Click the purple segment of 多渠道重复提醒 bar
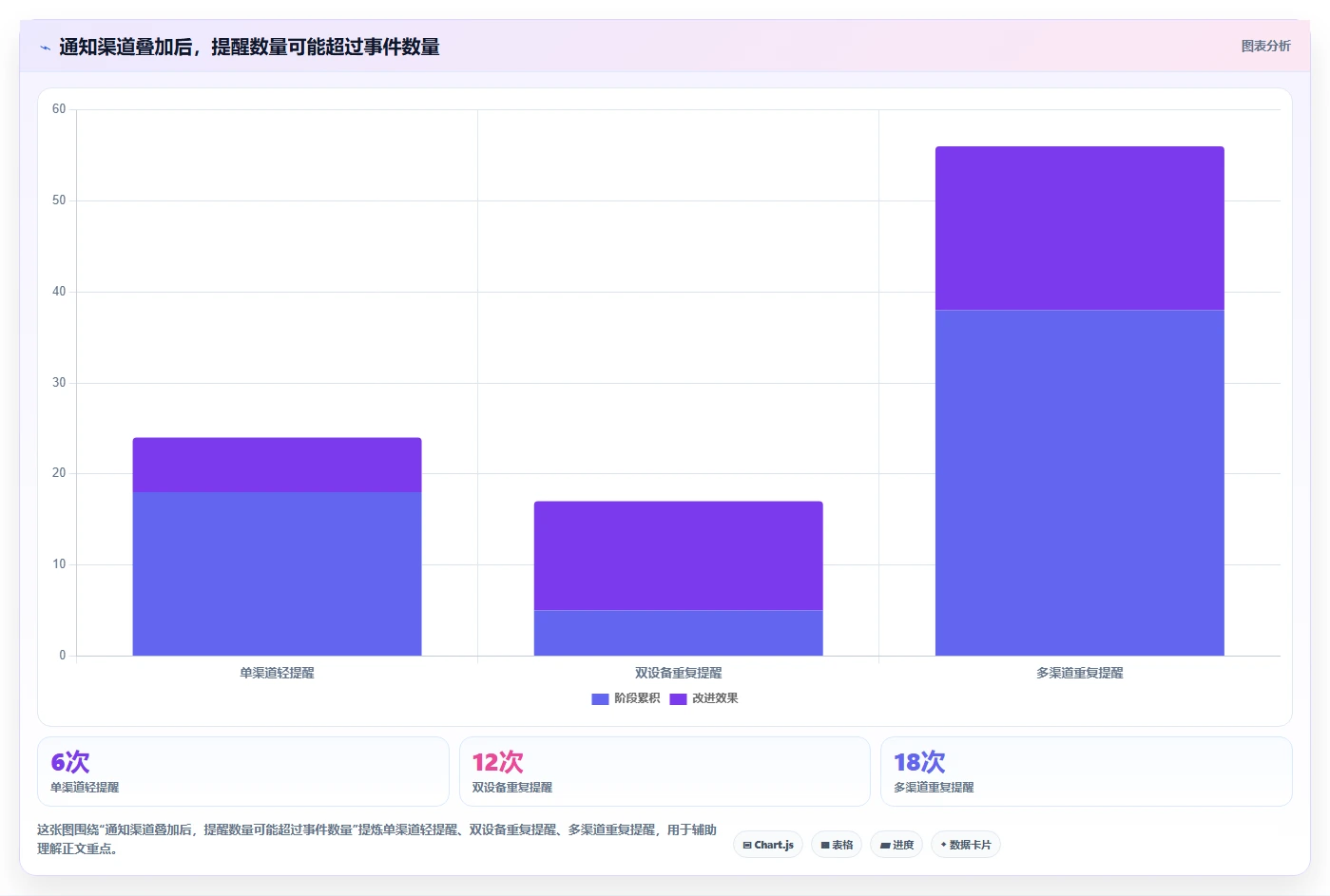 point(1079,228)
